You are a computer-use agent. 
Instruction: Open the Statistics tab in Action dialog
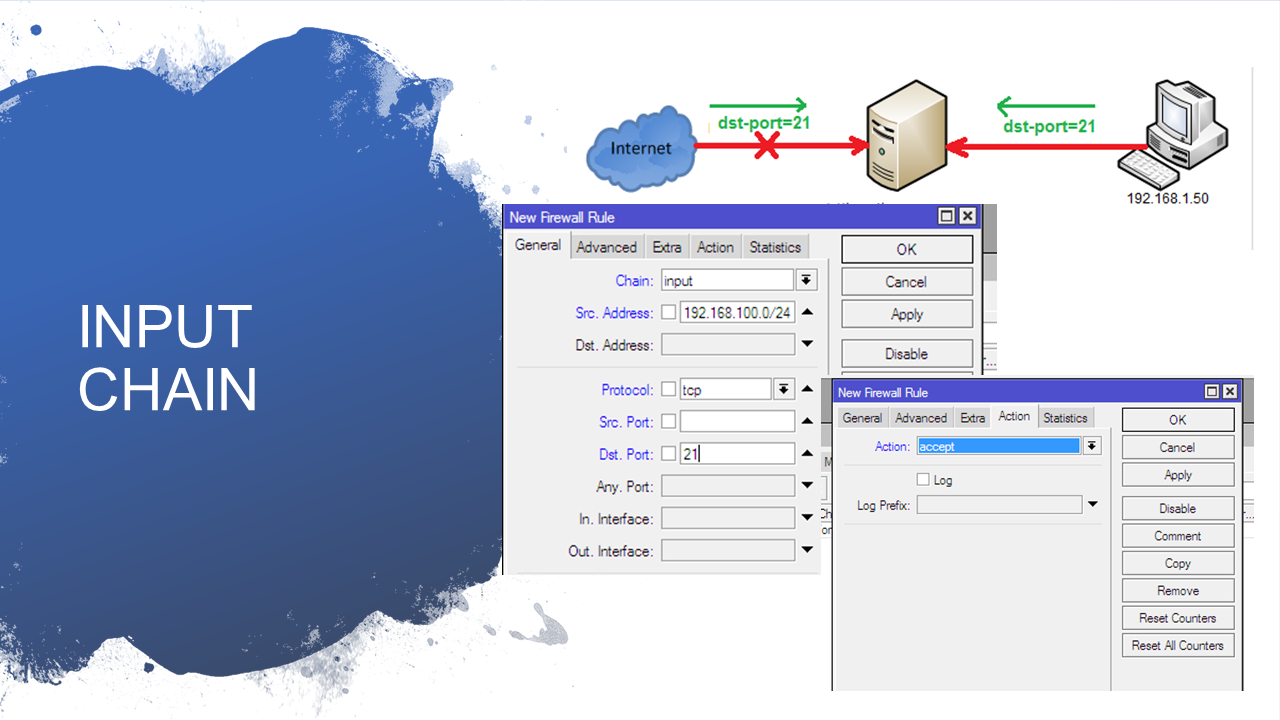point(1065,418)
